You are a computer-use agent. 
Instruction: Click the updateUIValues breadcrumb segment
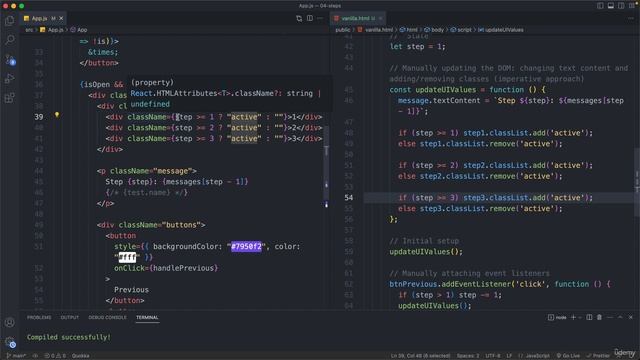[x=501, y=30]
